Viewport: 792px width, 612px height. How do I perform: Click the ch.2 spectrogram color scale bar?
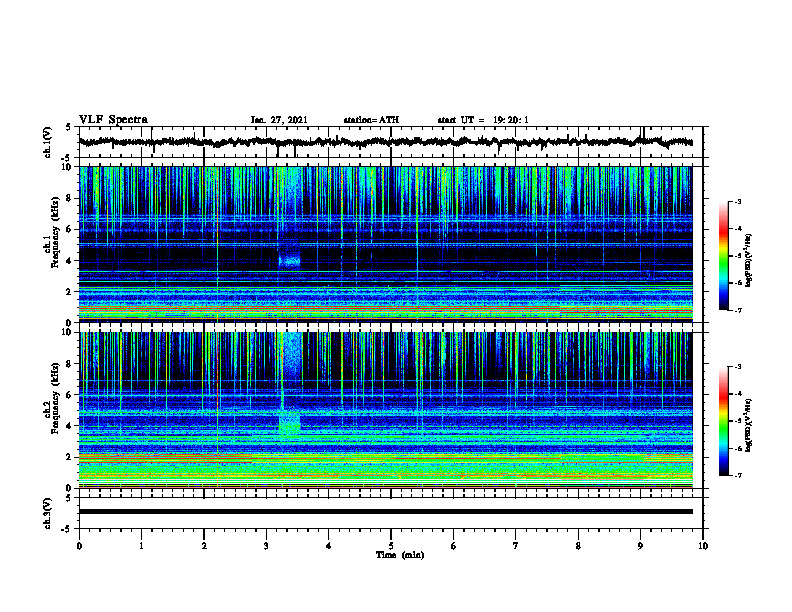point(724,421)
